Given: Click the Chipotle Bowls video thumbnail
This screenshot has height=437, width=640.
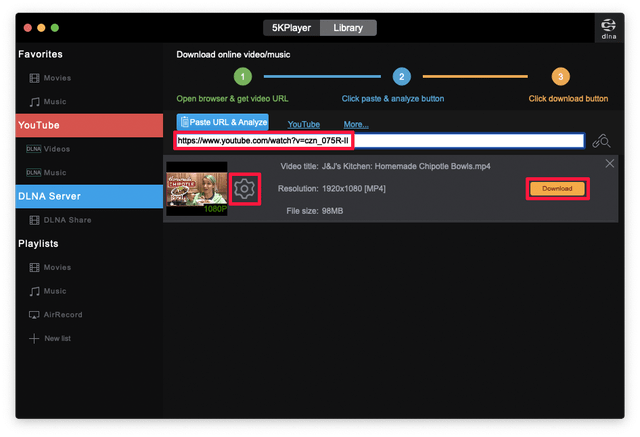Looking at the screenshot, I should tap(197, 189).
